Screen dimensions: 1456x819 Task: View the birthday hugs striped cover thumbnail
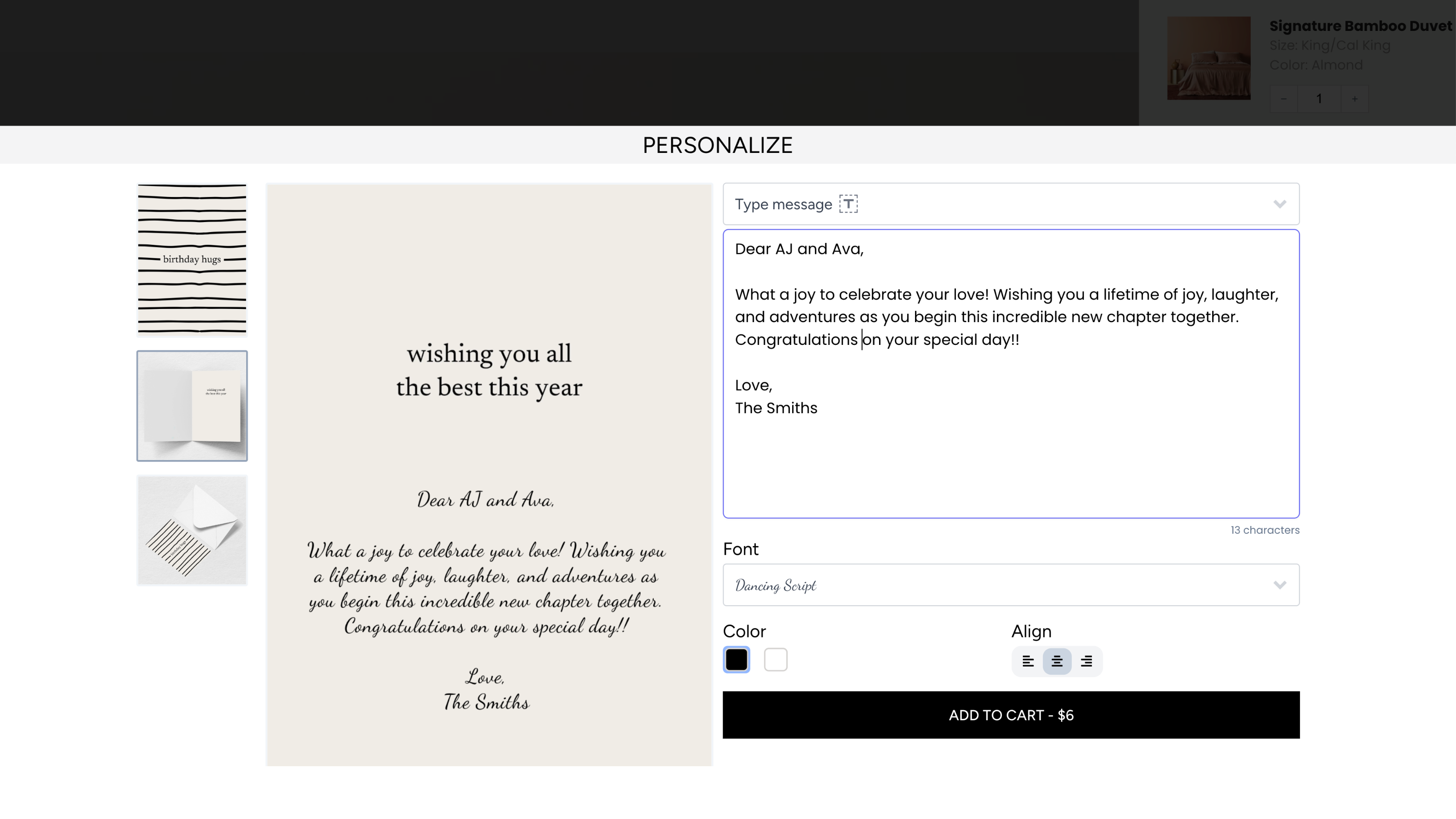192,260
